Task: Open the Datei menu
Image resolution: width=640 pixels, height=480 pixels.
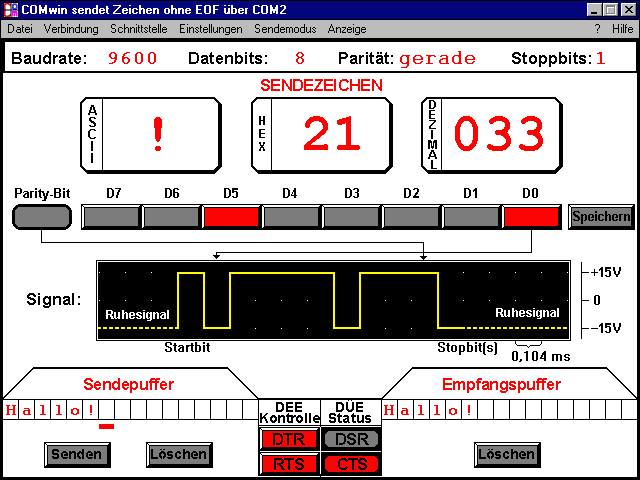Action: [20, 29]
